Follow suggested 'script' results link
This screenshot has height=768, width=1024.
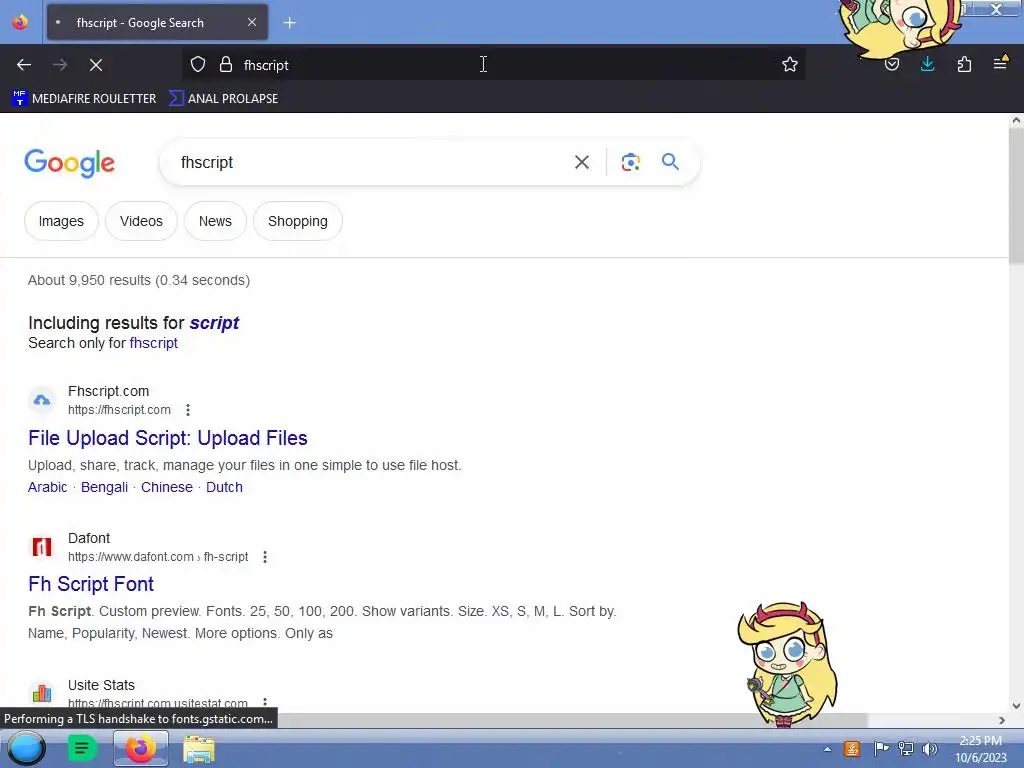point(214,323)
